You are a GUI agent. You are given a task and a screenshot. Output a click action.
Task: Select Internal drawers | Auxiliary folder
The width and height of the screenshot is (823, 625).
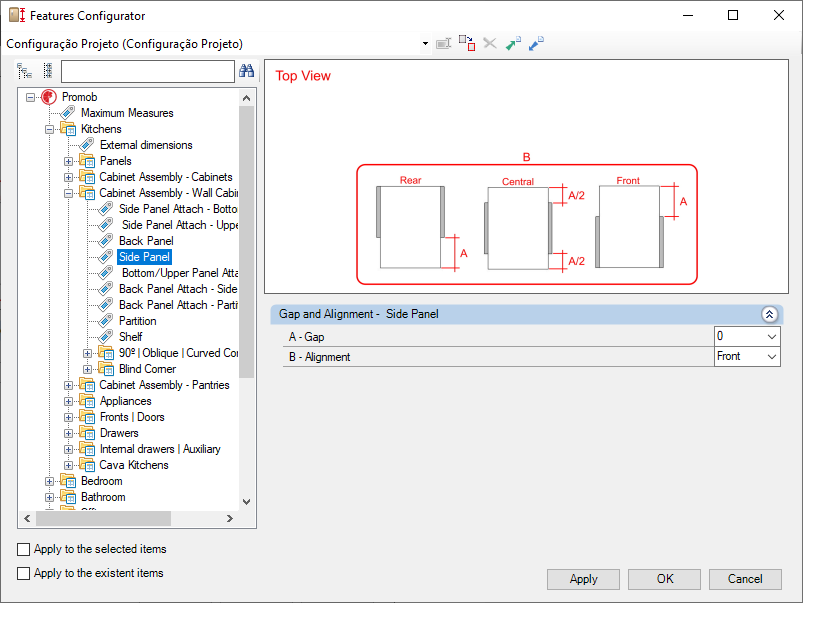click(x=160, y=449)
